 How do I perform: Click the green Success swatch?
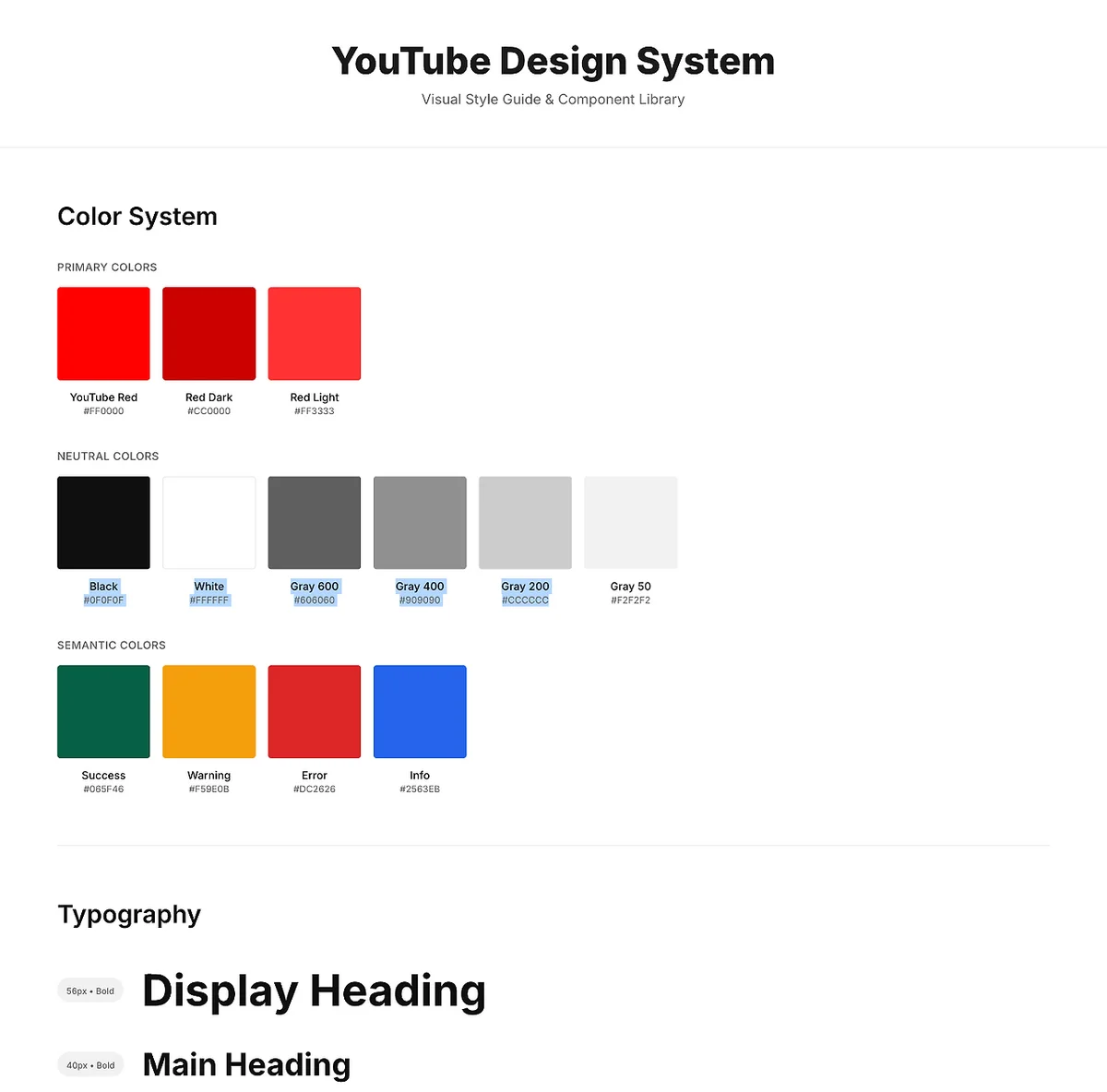tap(103, 711)
